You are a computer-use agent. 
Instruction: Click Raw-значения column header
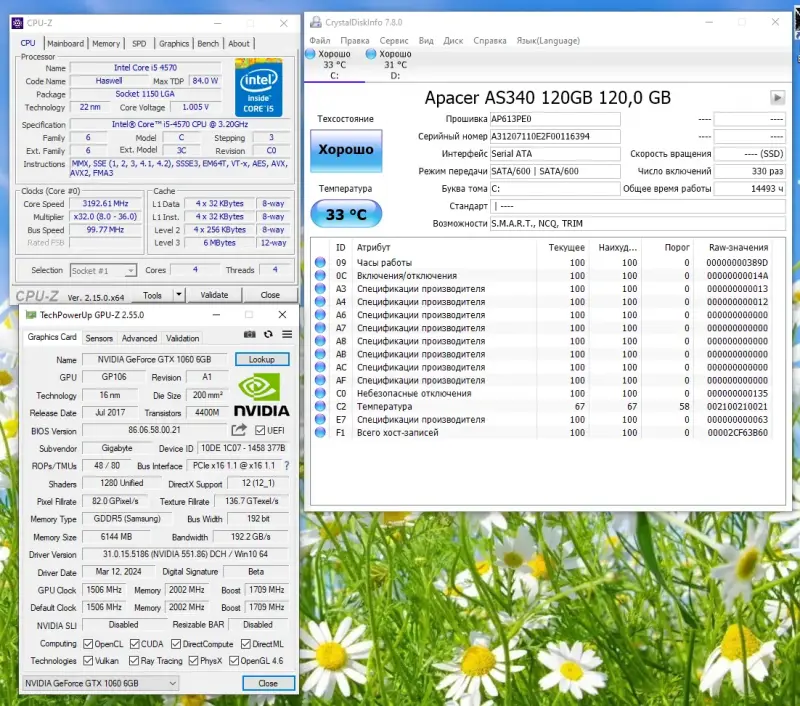[x=738, y=247]
